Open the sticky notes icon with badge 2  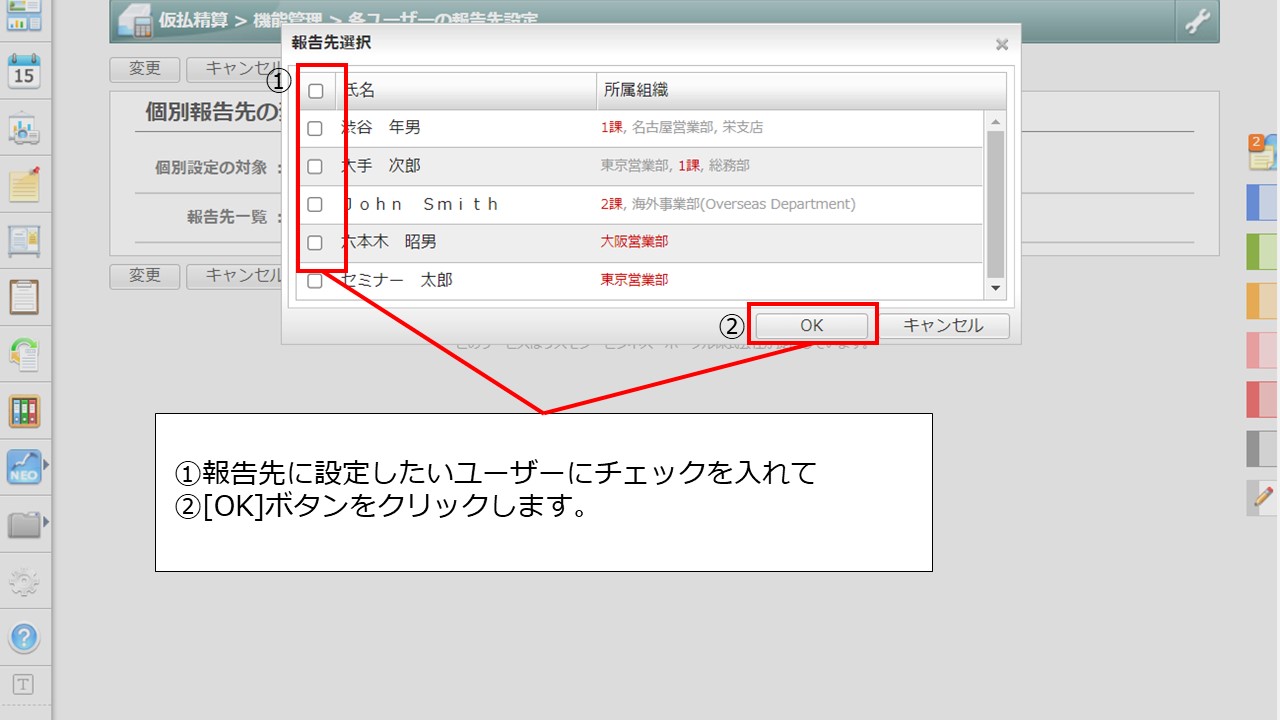tap(1263, 152)
